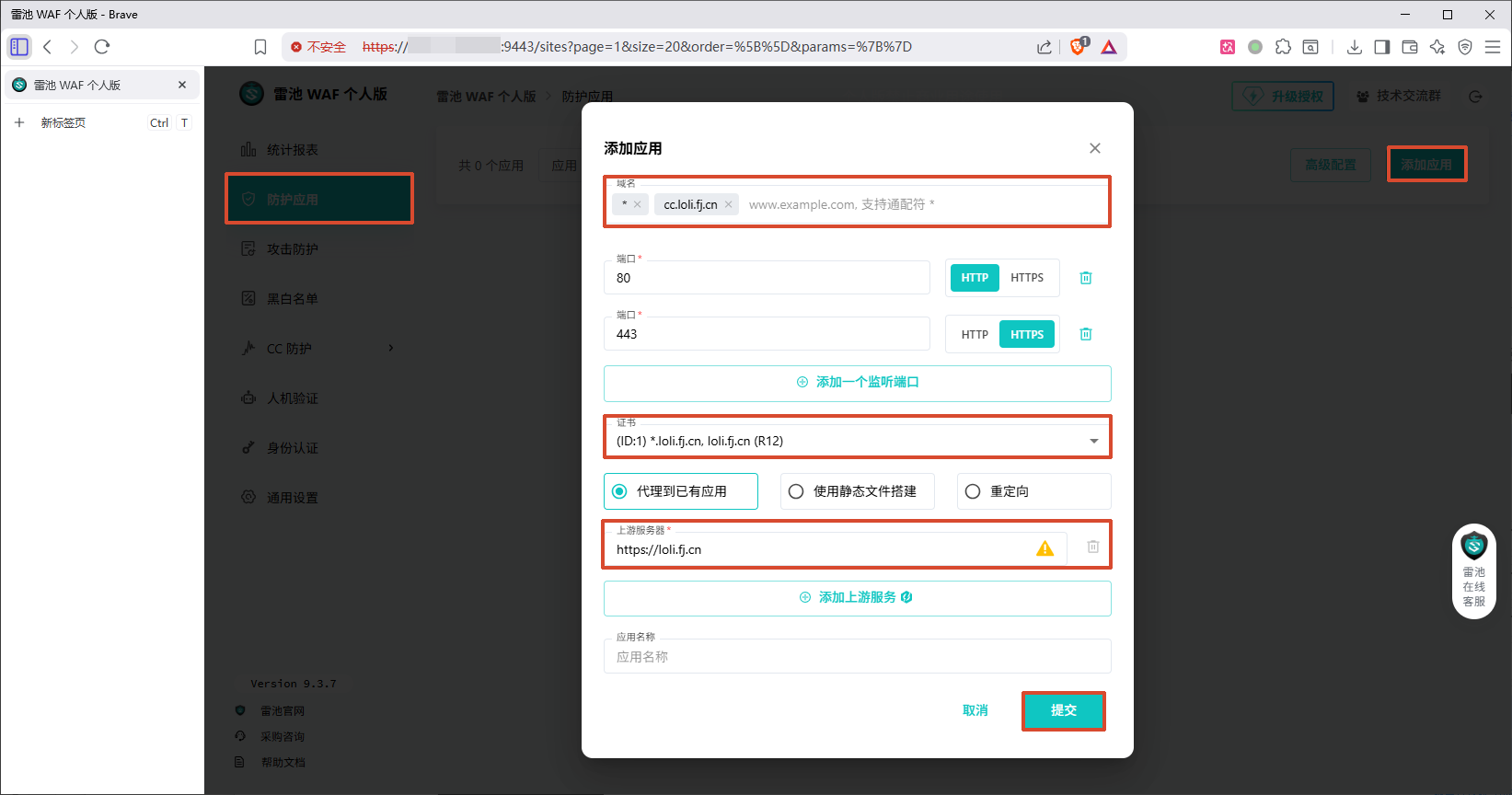Viewport: 1512px width, 795px height.
Task: Reload the page
Action: [102, 47]
